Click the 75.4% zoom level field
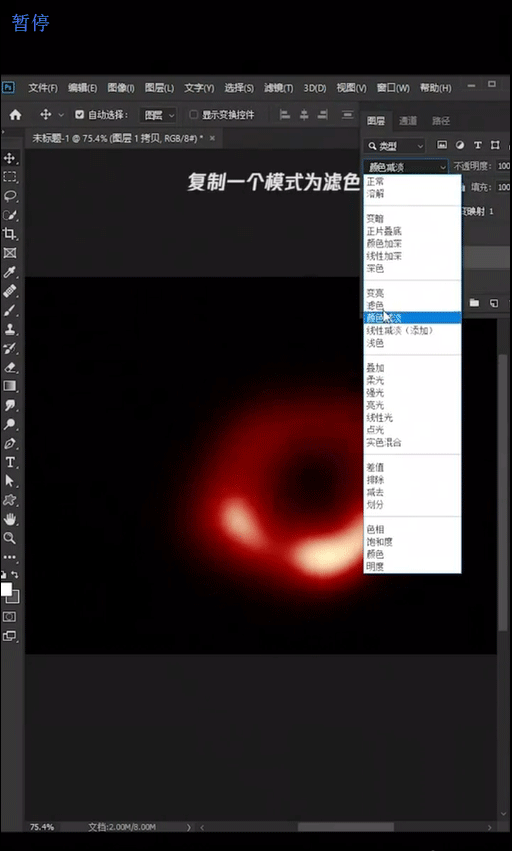This screenshot has width=512, height=851. click(x=42, y=827)
